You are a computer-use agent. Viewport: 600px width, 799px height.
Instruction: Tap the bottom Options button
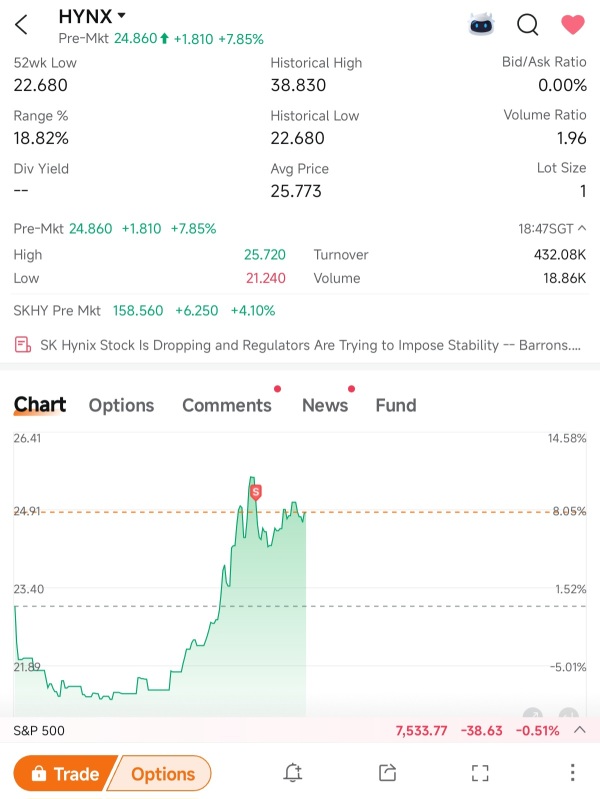(162, 774)
